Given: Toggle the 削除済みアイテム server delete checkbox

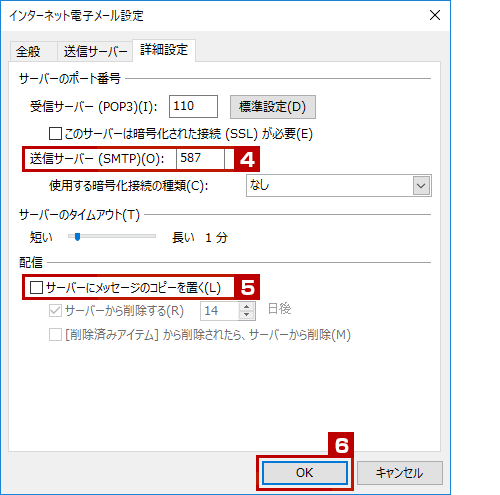Looking at the screenshot, I should [x=55, y=335].
